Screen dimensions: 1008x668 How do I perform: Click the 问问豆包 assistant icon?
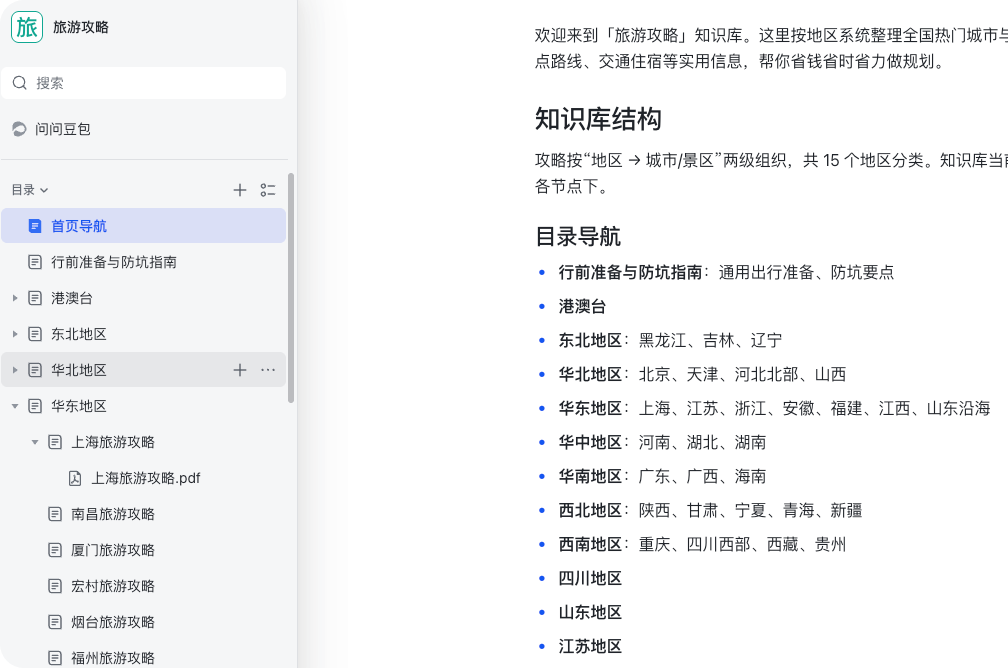point(19,129)
